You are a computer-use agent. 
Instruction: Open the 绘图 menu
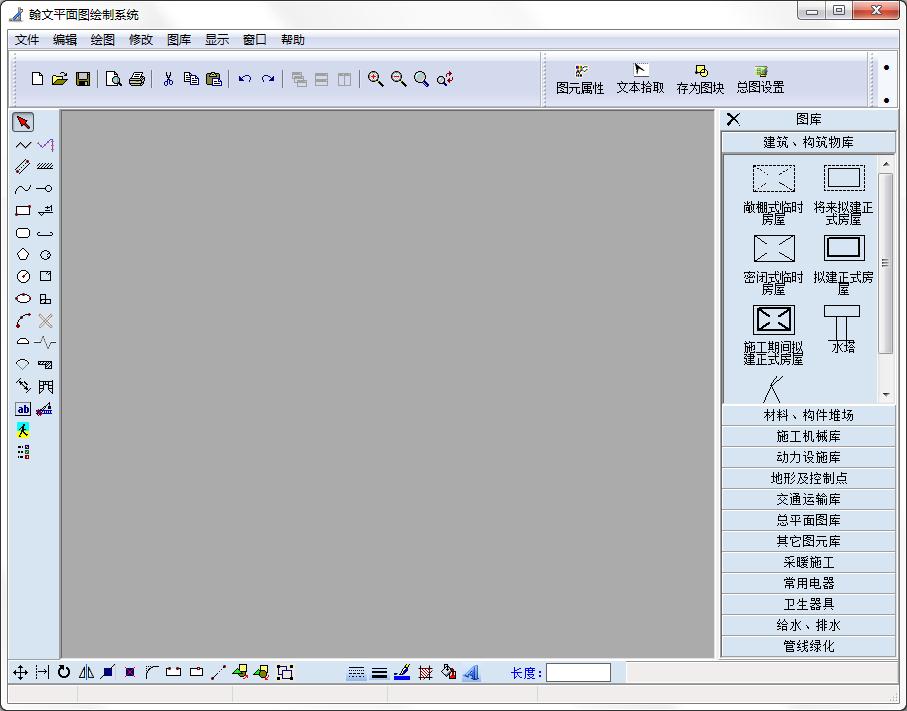103,40
